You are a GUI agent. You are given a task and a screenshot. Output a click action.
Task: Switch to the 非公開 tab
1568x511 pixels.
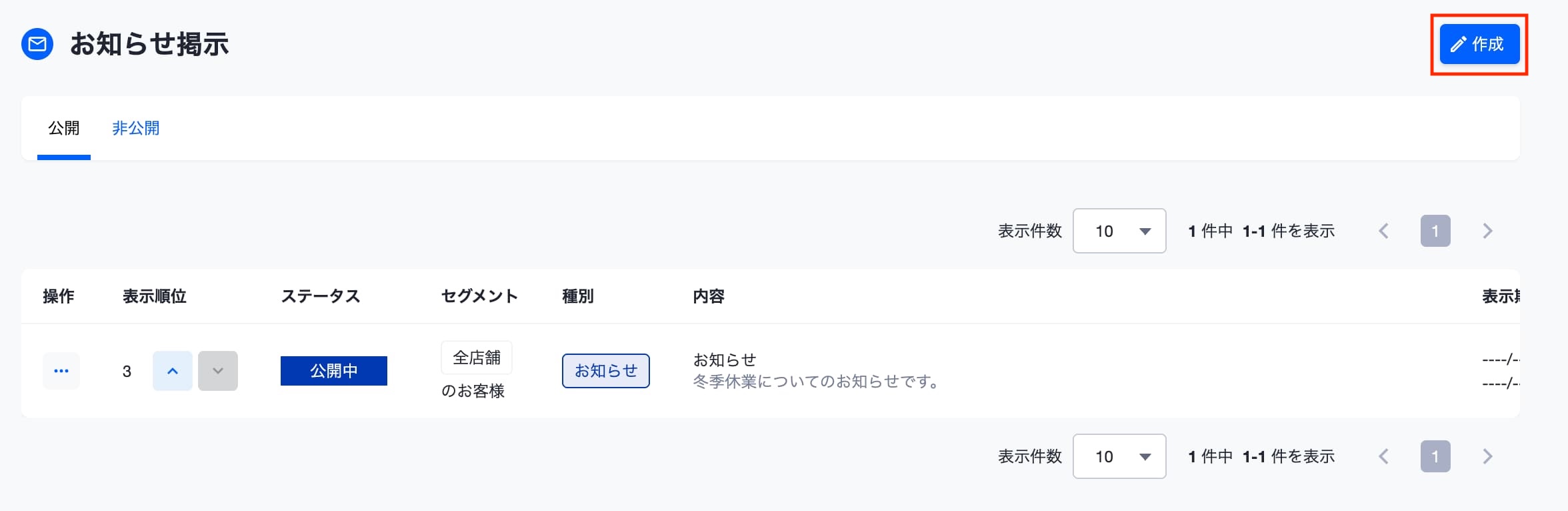coord(136,128)
